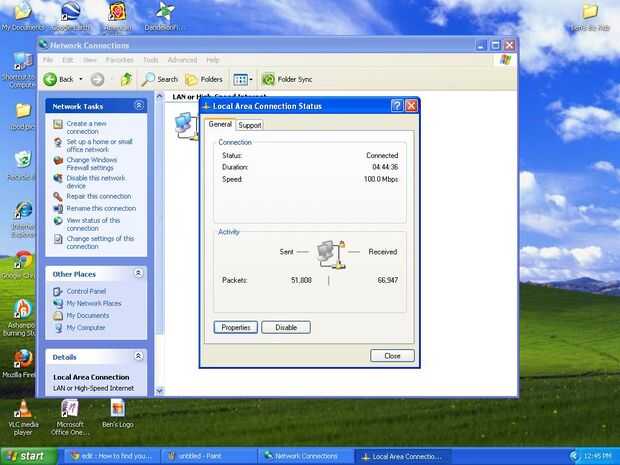Close the Local Area Connection Status dialog

point(392,355)
